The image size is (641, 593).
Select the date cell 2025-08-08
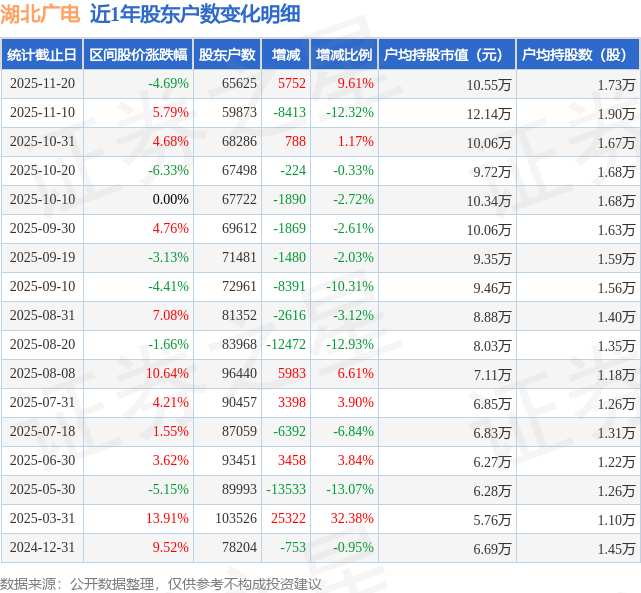coord(43,374)
